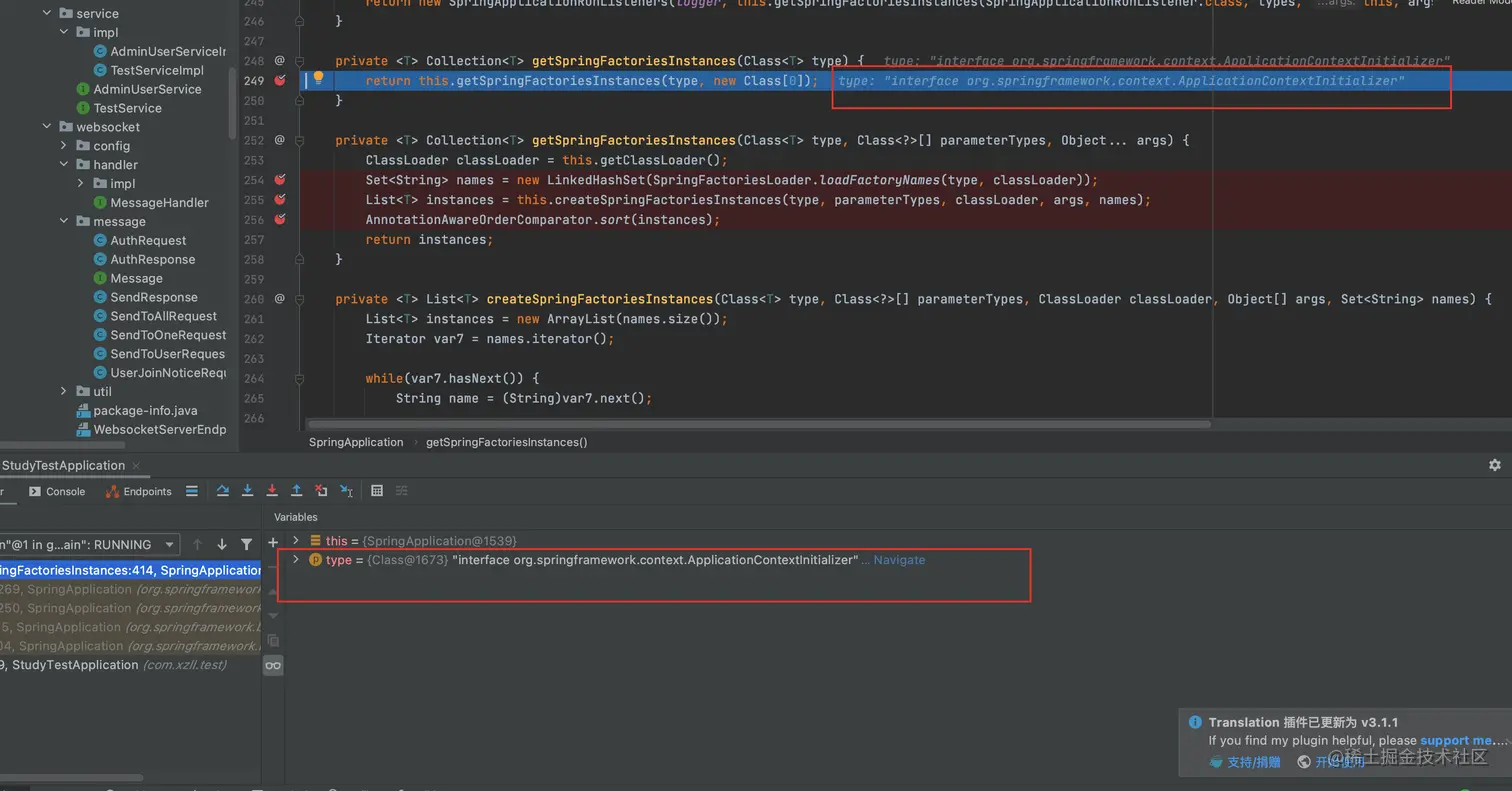The image size is (1512, 791).
Task: Click the @ gutter icon on line 248
Action: click(280, 61)
